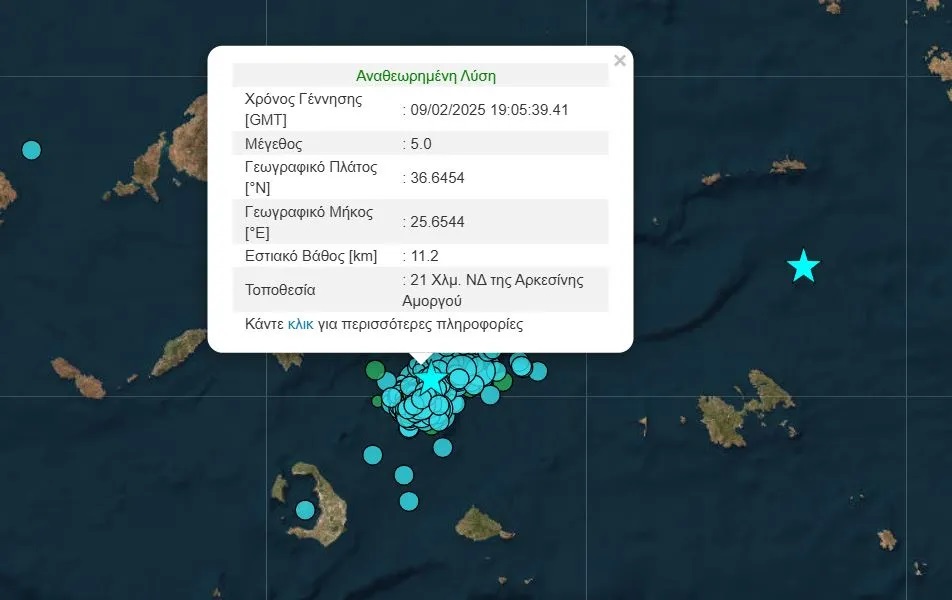Click the focal depth value 11.2
Viewport: 952px width, 600px height.
pos(419,255)
